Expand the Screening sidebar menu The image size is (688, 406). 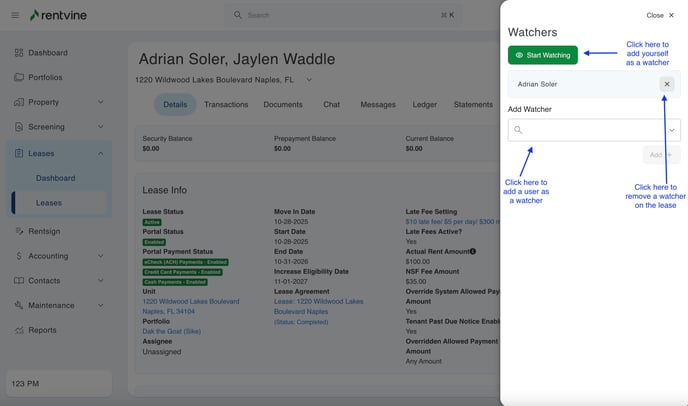tap(101, 127)
